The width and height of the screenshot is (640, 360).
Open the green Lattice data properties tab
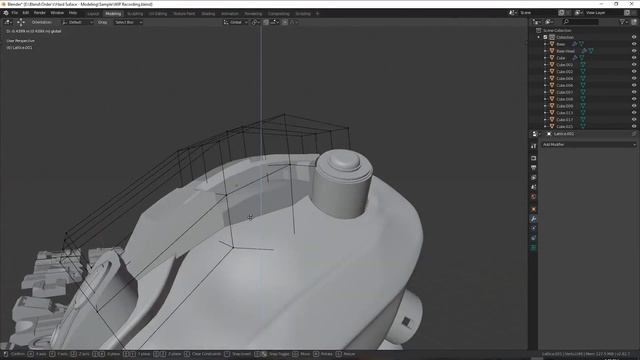533,248
